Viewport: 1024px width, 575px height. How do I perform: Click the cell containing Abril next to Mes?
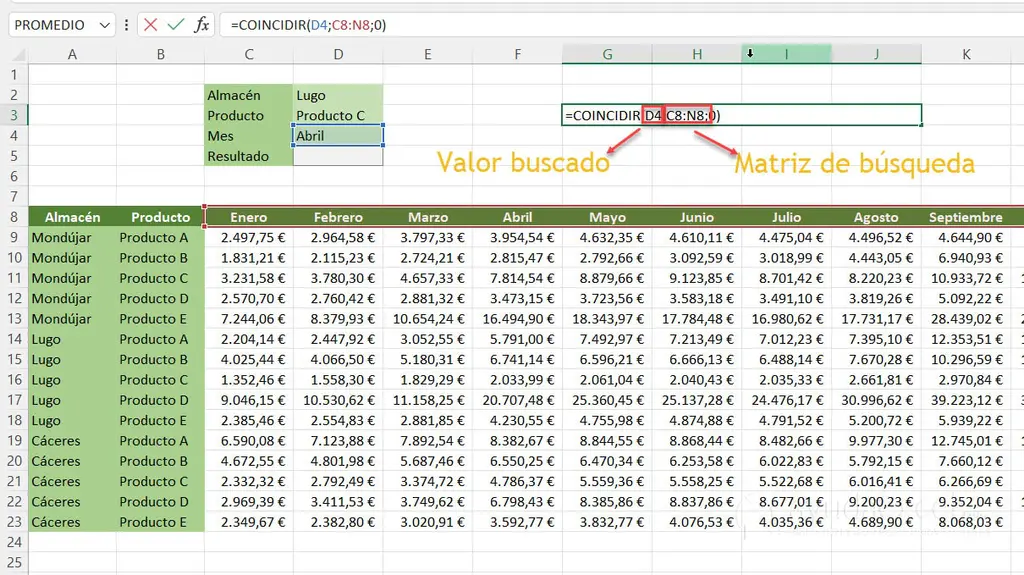(x=338, y=136)
